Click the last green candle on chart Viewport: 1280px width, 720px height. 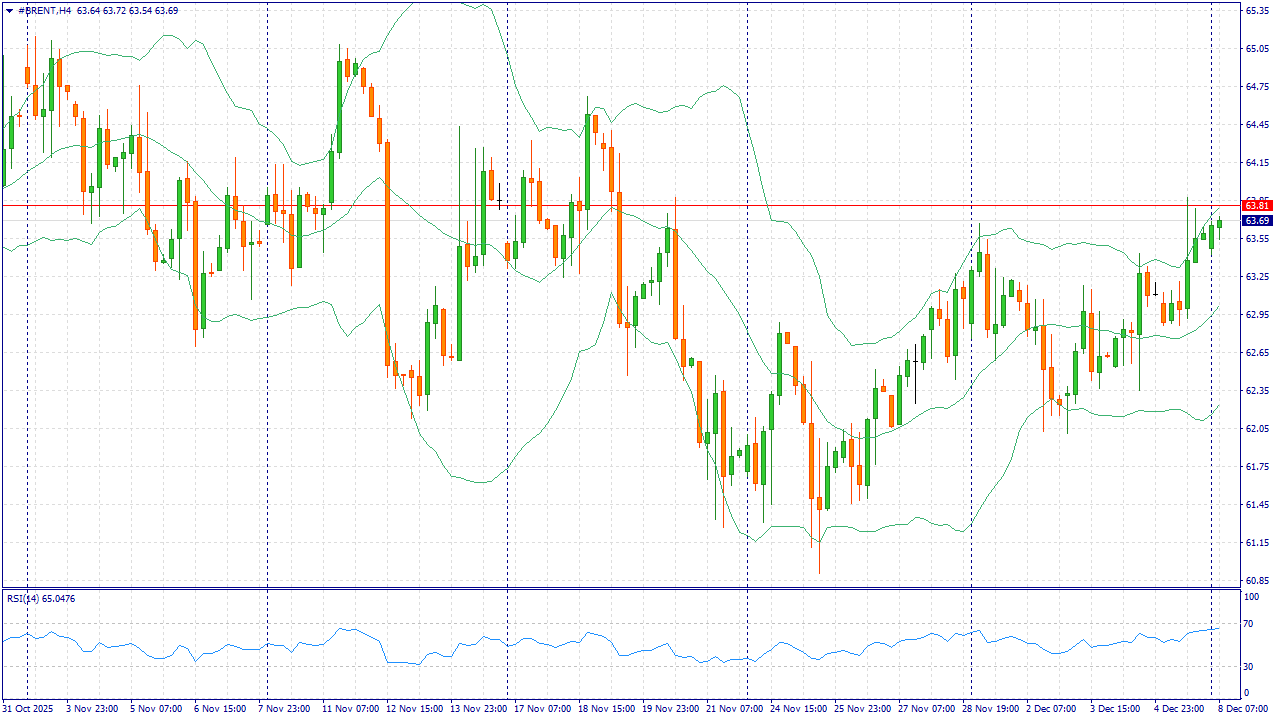click(1219, 224)
